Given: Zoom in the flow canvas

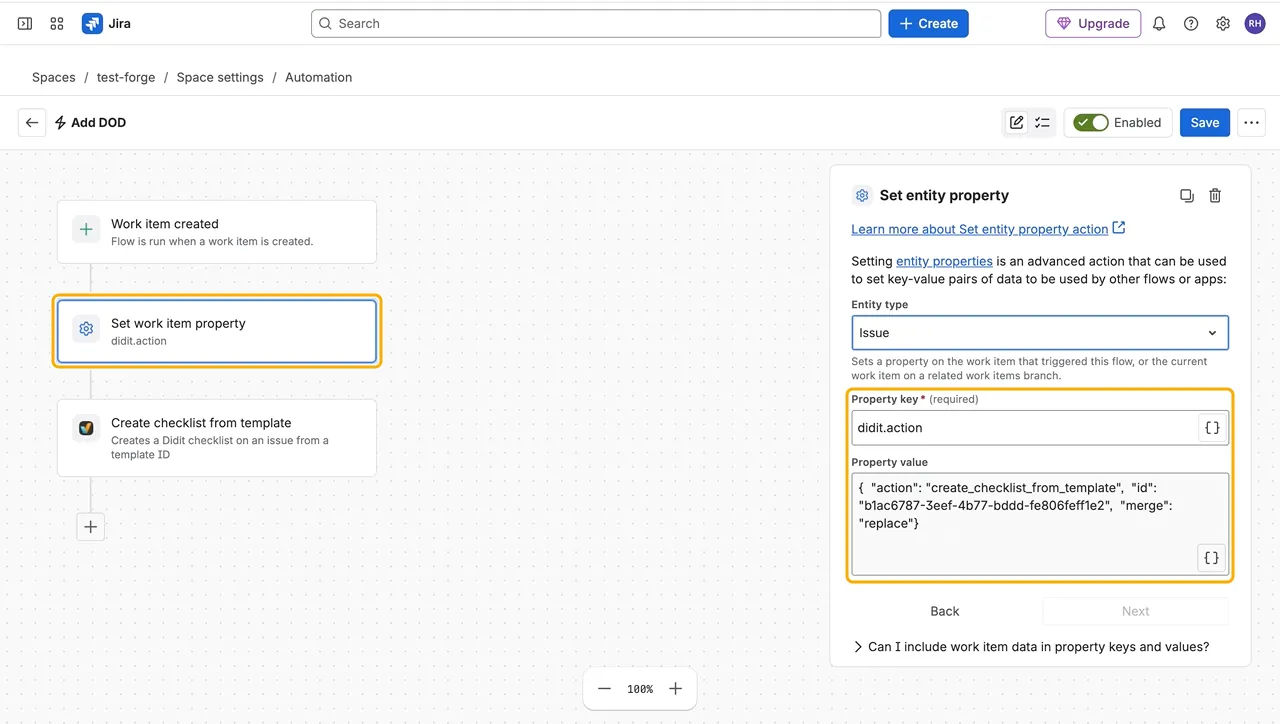Looking at the screenshot, I should (676, 689).
